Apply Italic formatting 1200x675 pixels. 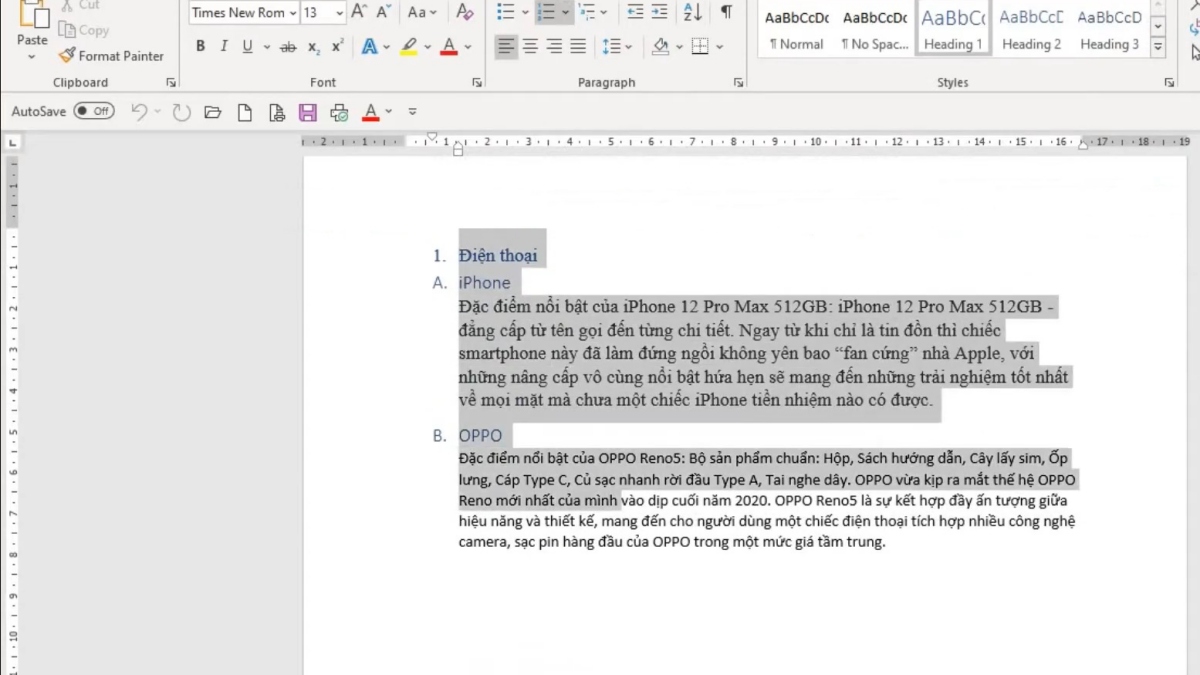pyautogui.click(x=223, y=46)
